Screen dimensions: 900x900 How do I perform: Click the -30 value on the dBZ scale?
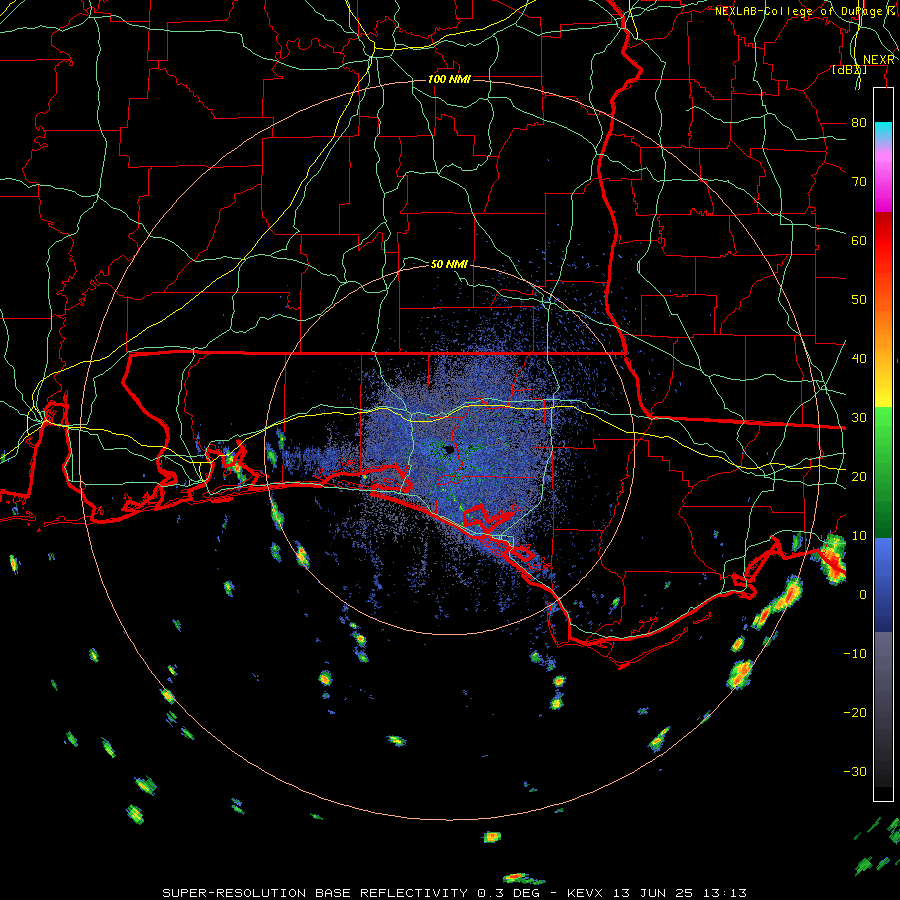[x=855, y=771]
